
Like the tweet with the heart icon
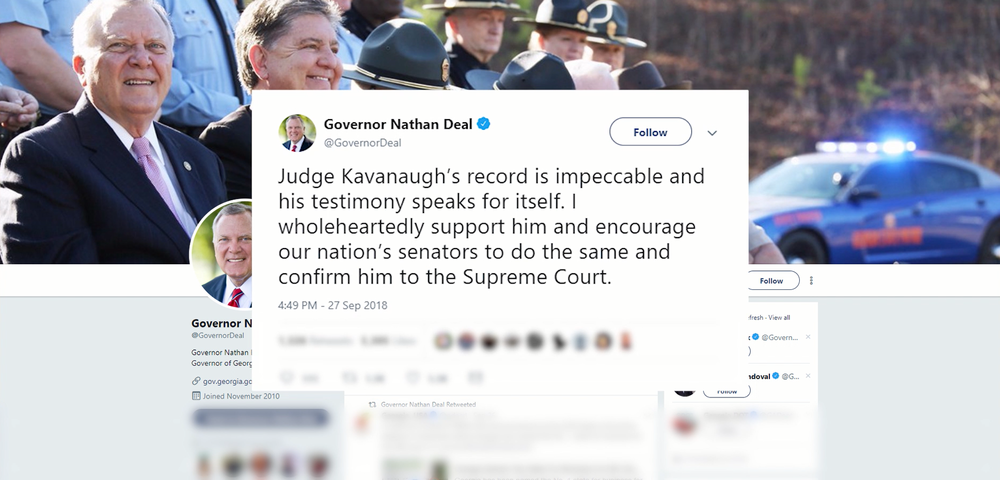tap(413, 377)
